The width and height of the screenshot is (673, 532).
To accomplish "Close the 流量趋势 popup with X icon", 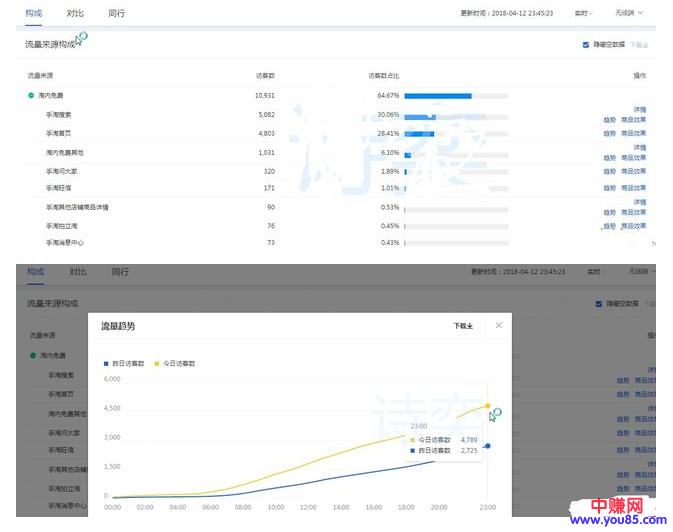I will pos(499,325).
